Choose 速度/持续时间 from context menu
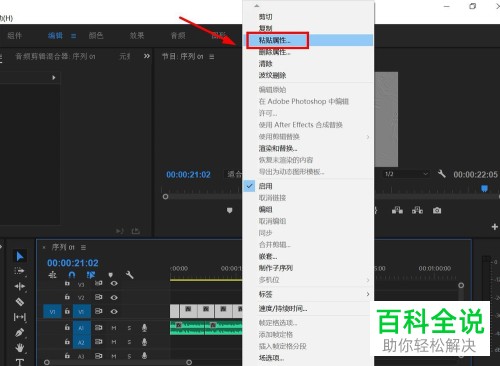 308,308
